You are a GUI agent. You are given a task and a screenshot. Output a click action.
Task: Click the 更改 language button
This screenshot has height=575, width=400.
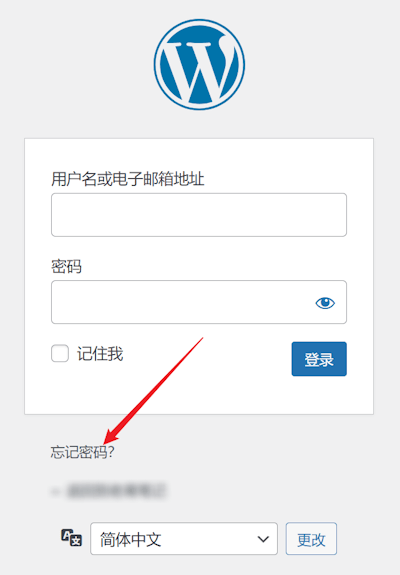311,539
